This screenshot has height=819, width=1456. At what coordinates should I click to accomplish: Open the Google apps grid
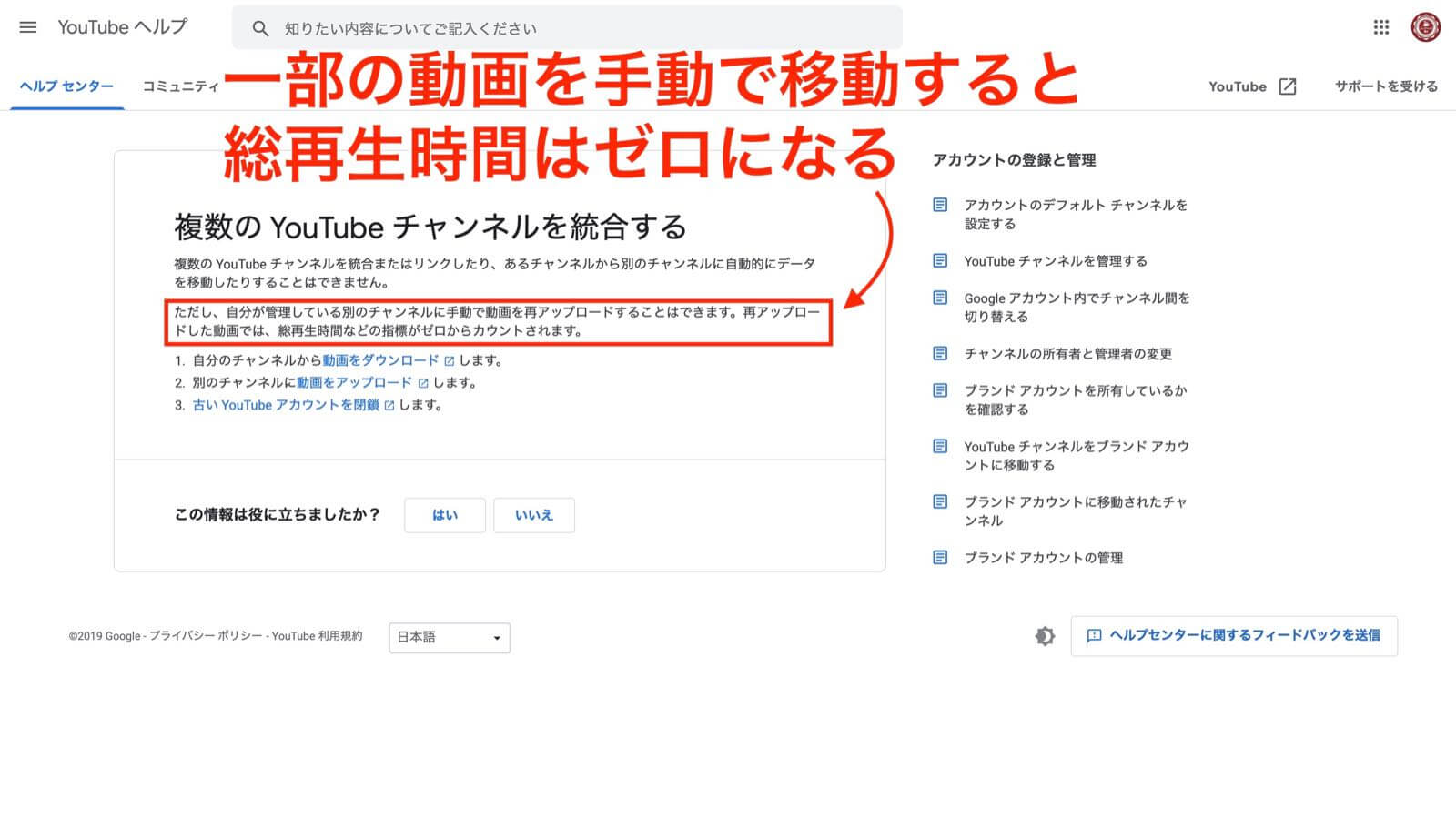pyautogui.click(x=1381, y=27)
